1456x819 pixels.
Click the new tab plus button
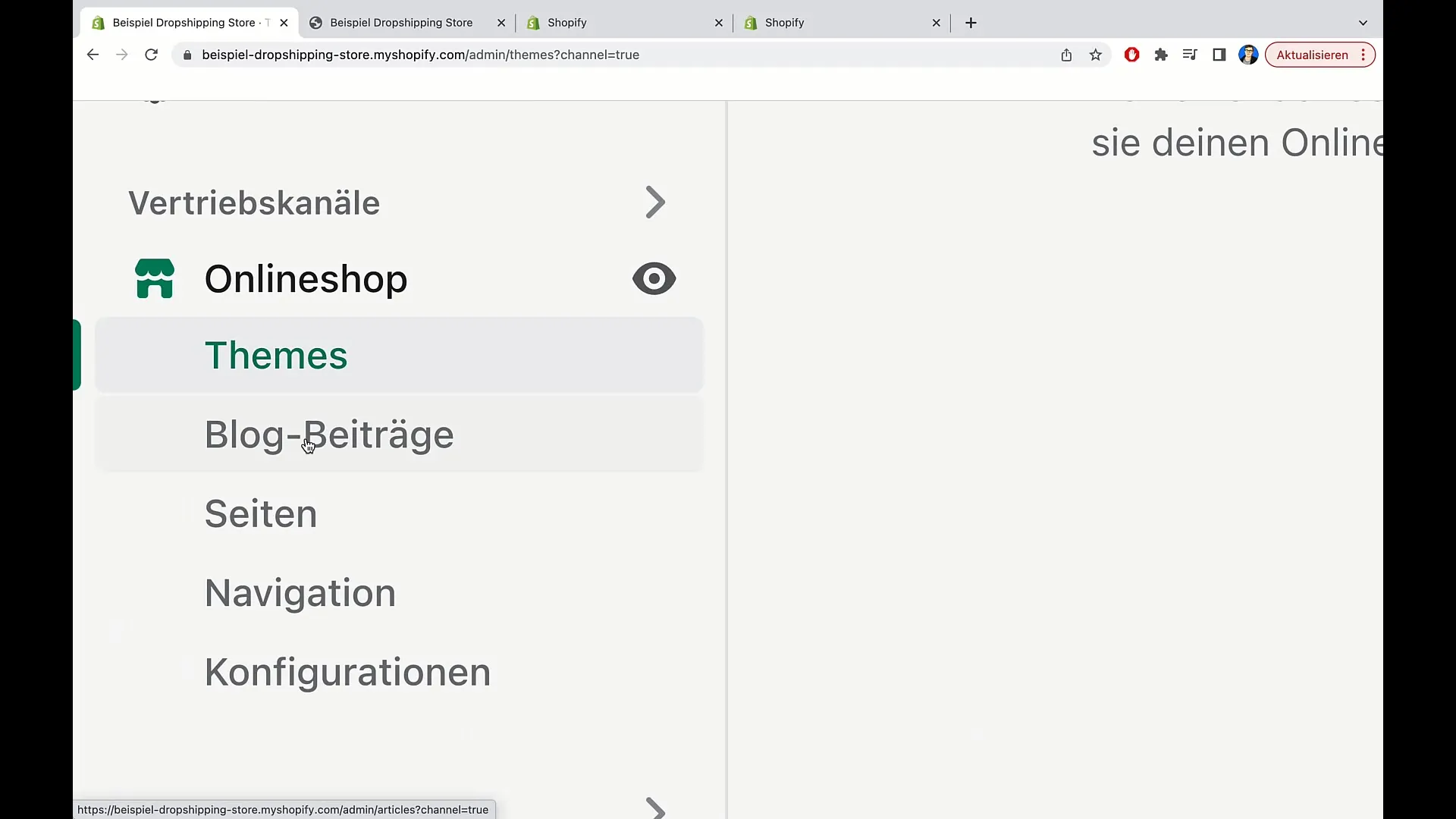[971, 22]
